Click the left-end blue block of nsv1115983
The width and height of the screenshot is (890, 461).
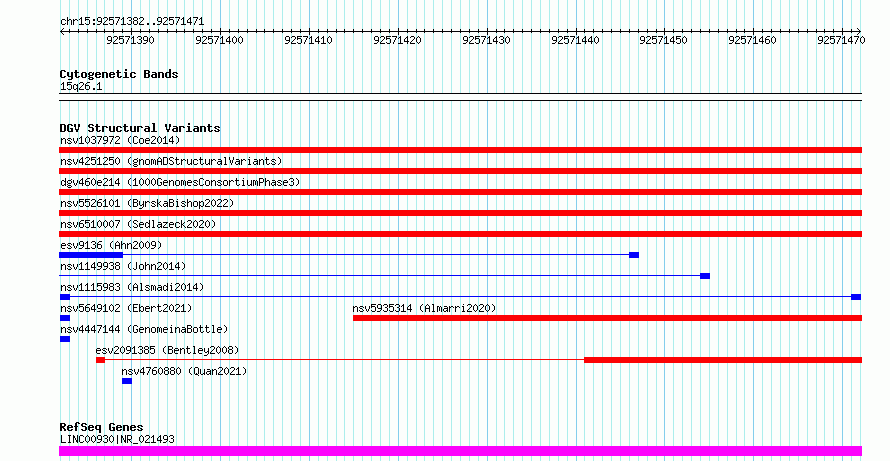[x=65, y=297]
